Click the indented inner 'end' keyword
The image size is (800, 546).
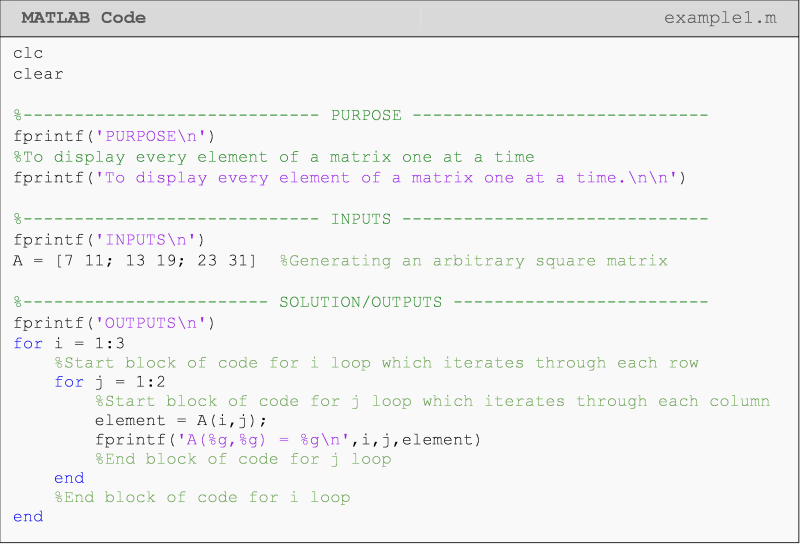[69, 478]
